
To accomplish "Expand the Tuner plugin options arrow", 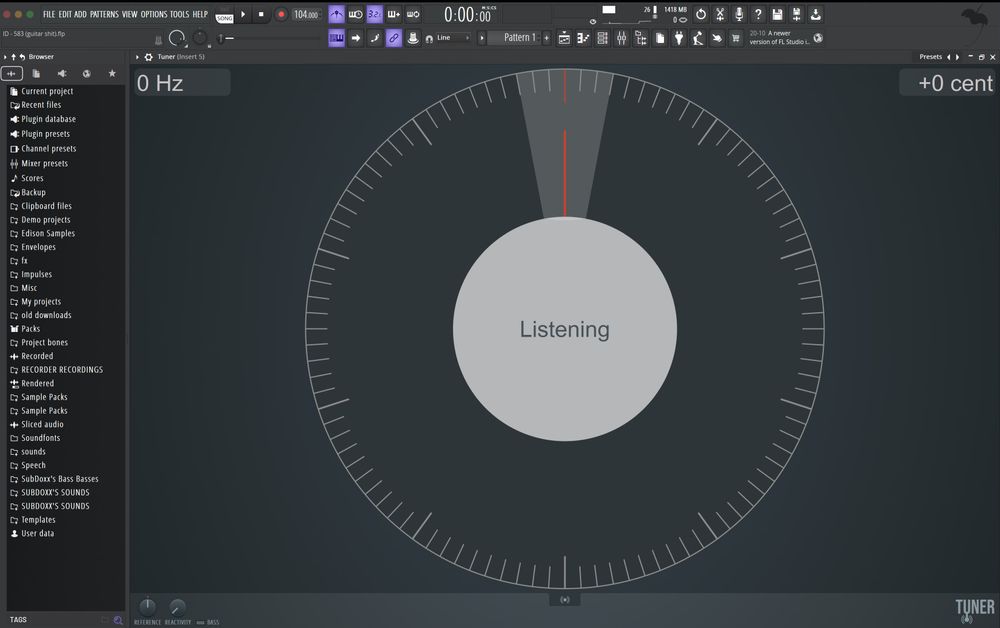I will [x=138, y=57].
